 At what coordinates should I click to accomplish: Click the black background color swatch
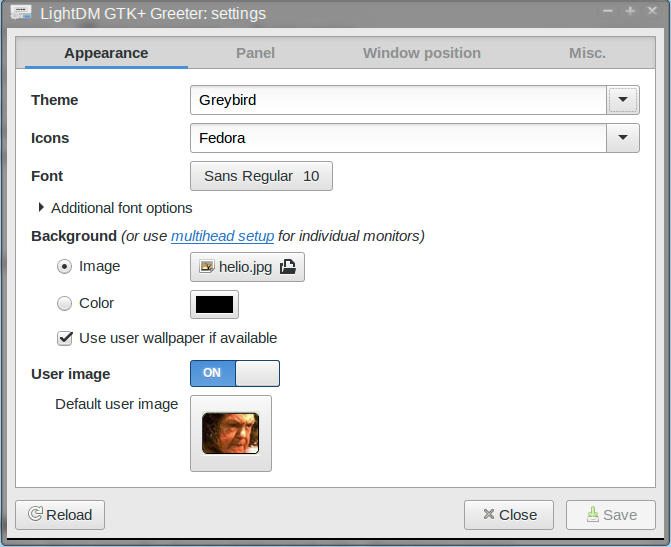click(x=214, y=304)
